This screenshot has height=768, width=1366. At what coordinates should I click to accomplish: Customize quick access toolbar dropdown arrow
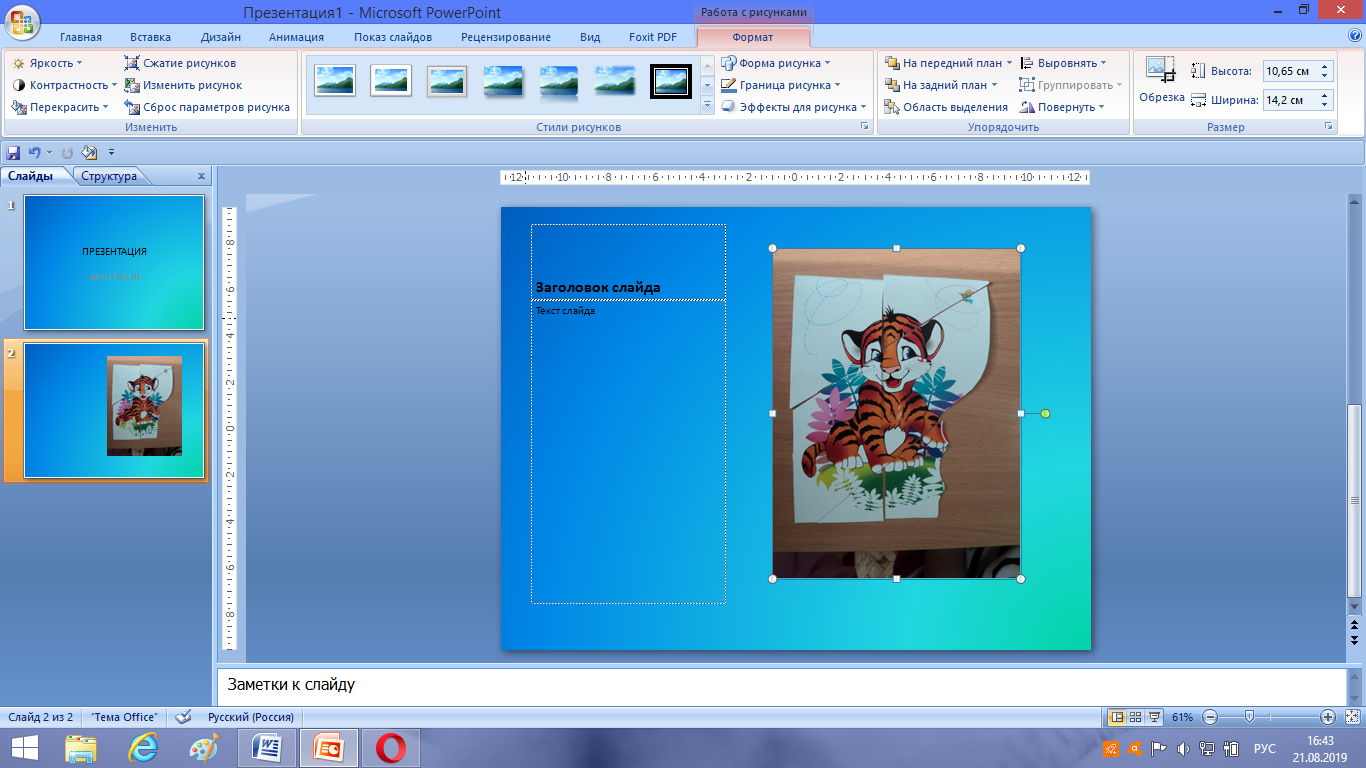[111, 153]
